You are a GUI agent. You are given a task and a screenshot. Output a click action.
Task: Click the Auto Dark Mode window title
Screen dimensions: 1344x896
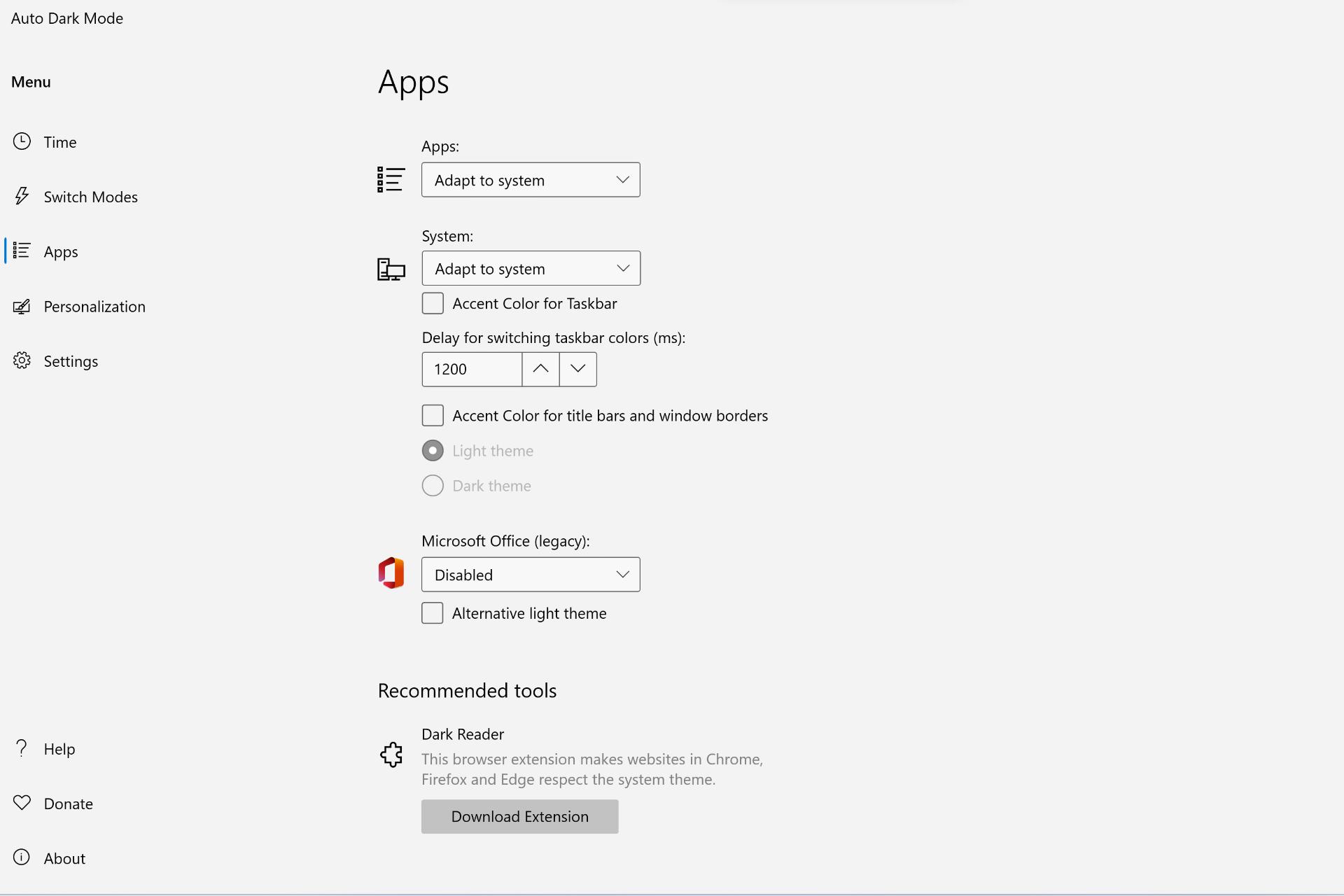point(67,18)
